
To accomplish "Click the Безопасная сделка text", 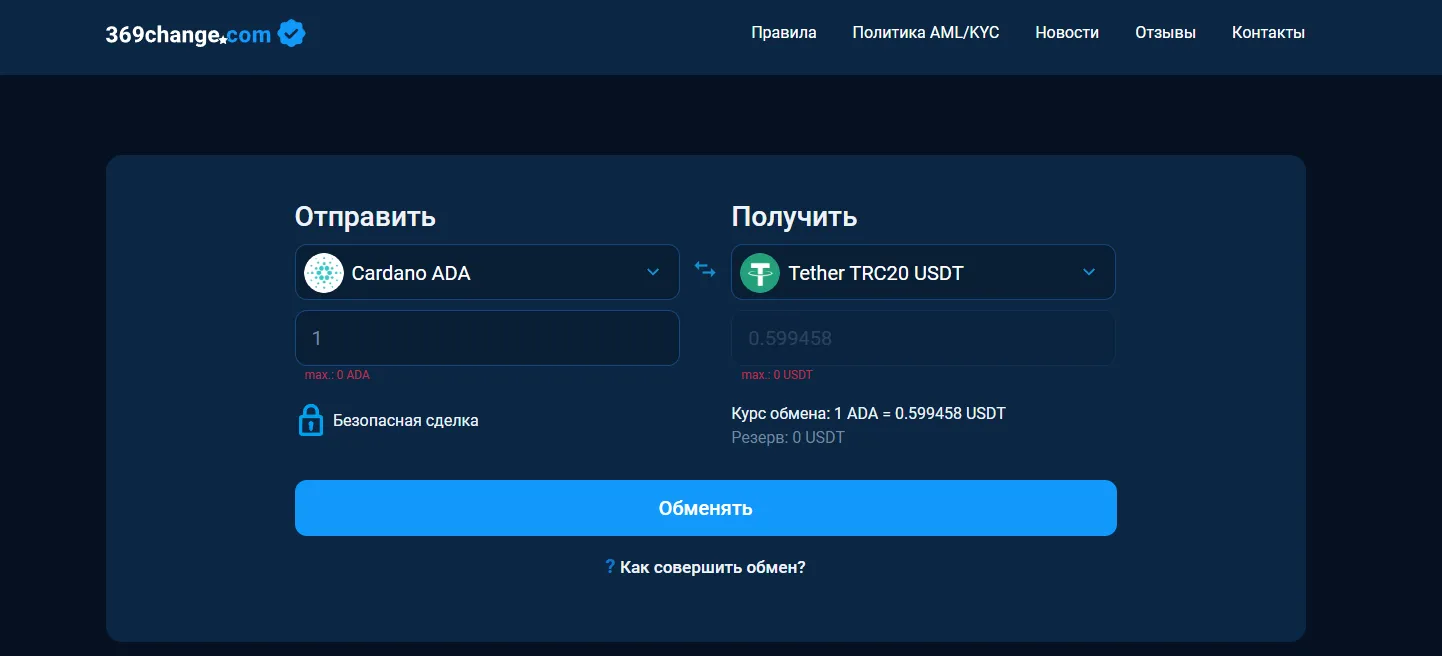I will coord(406,421).
